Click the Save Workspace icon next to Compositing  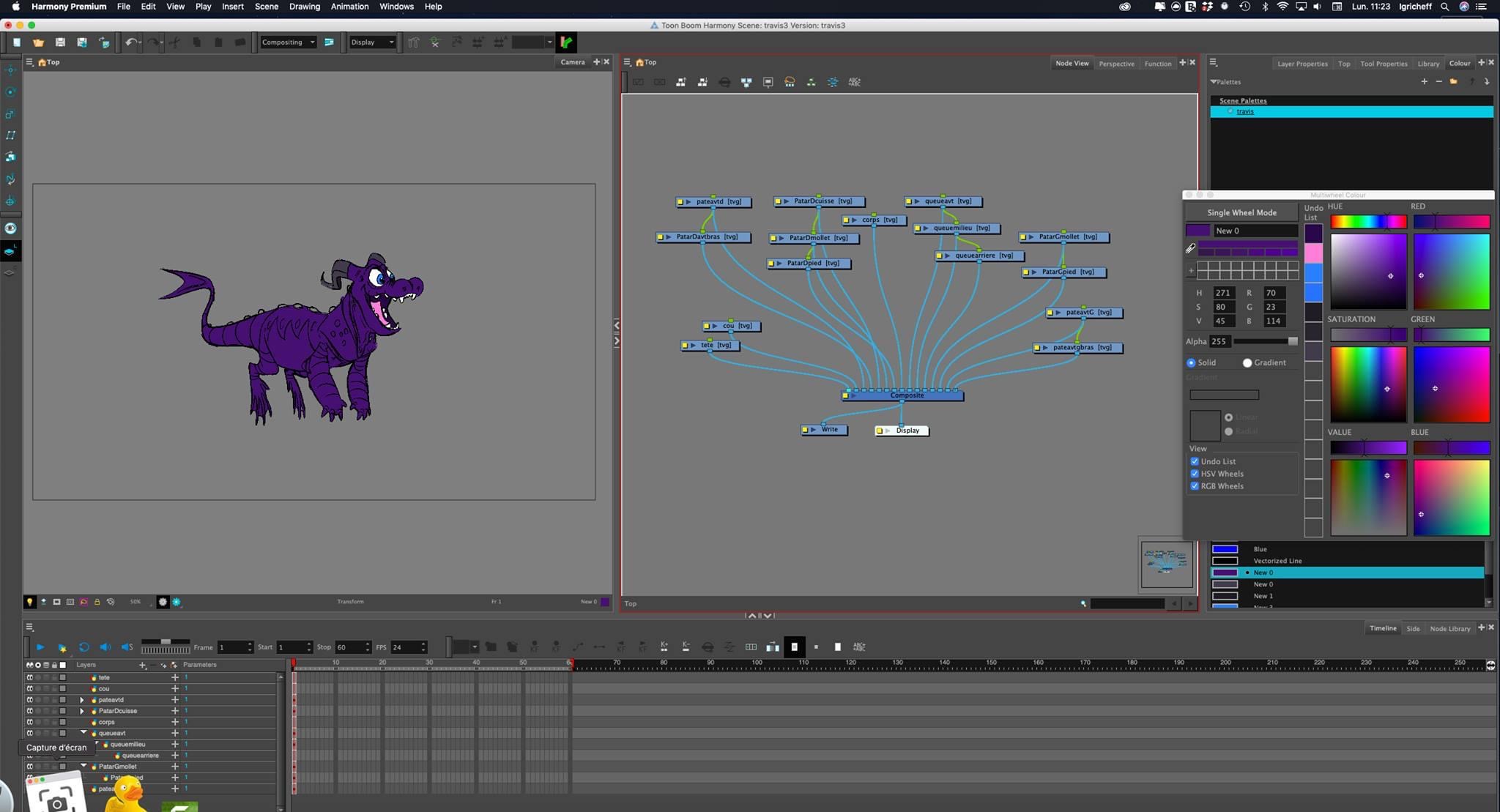[x=330, y=42]
